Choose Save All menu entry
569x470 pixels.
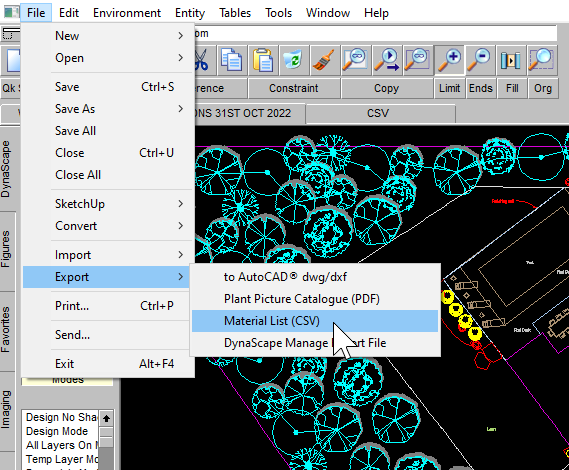click(108, 131)
